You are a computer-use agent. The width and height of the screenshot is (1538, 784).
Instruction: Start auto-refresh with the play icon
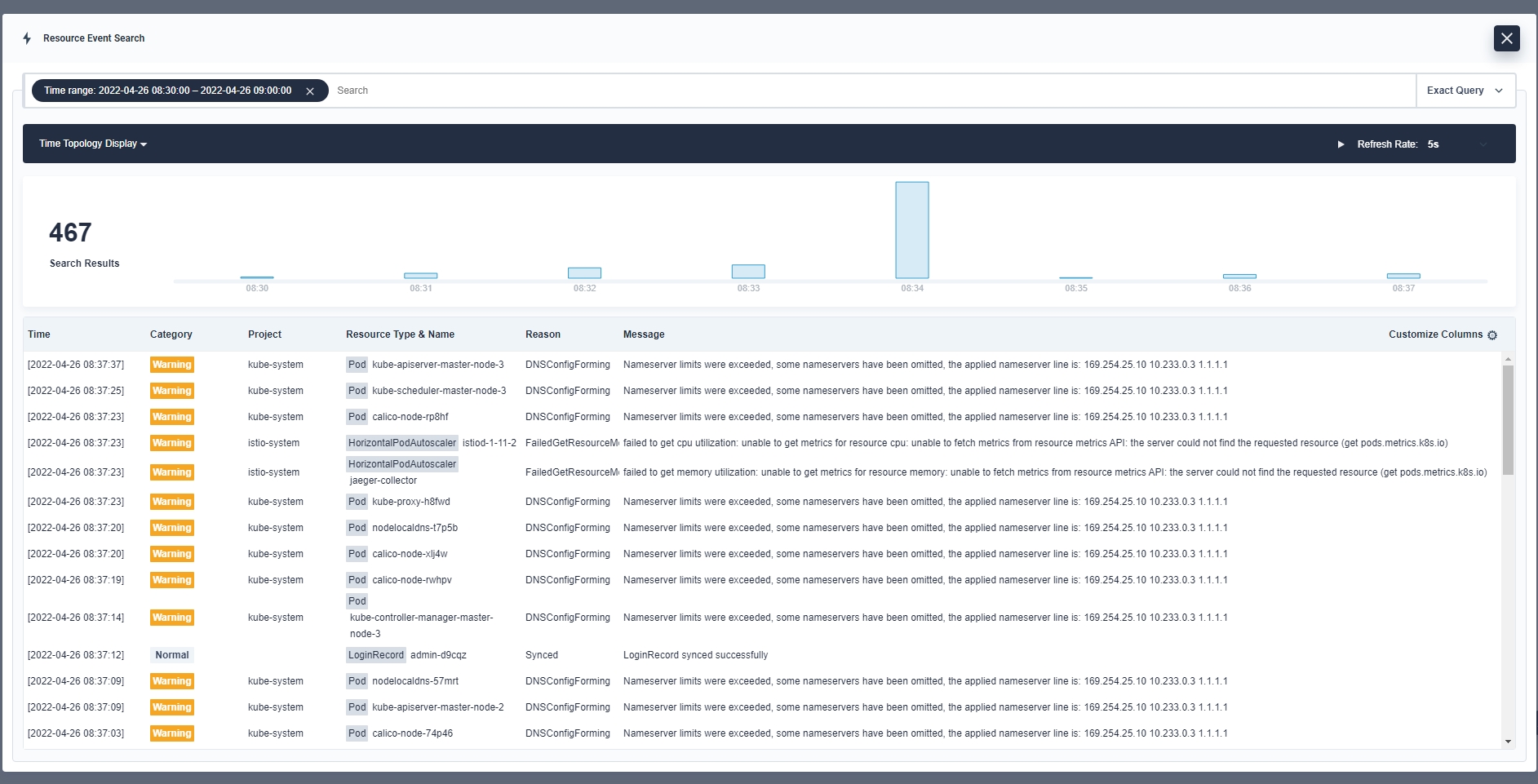click(x=1341, y=144)
